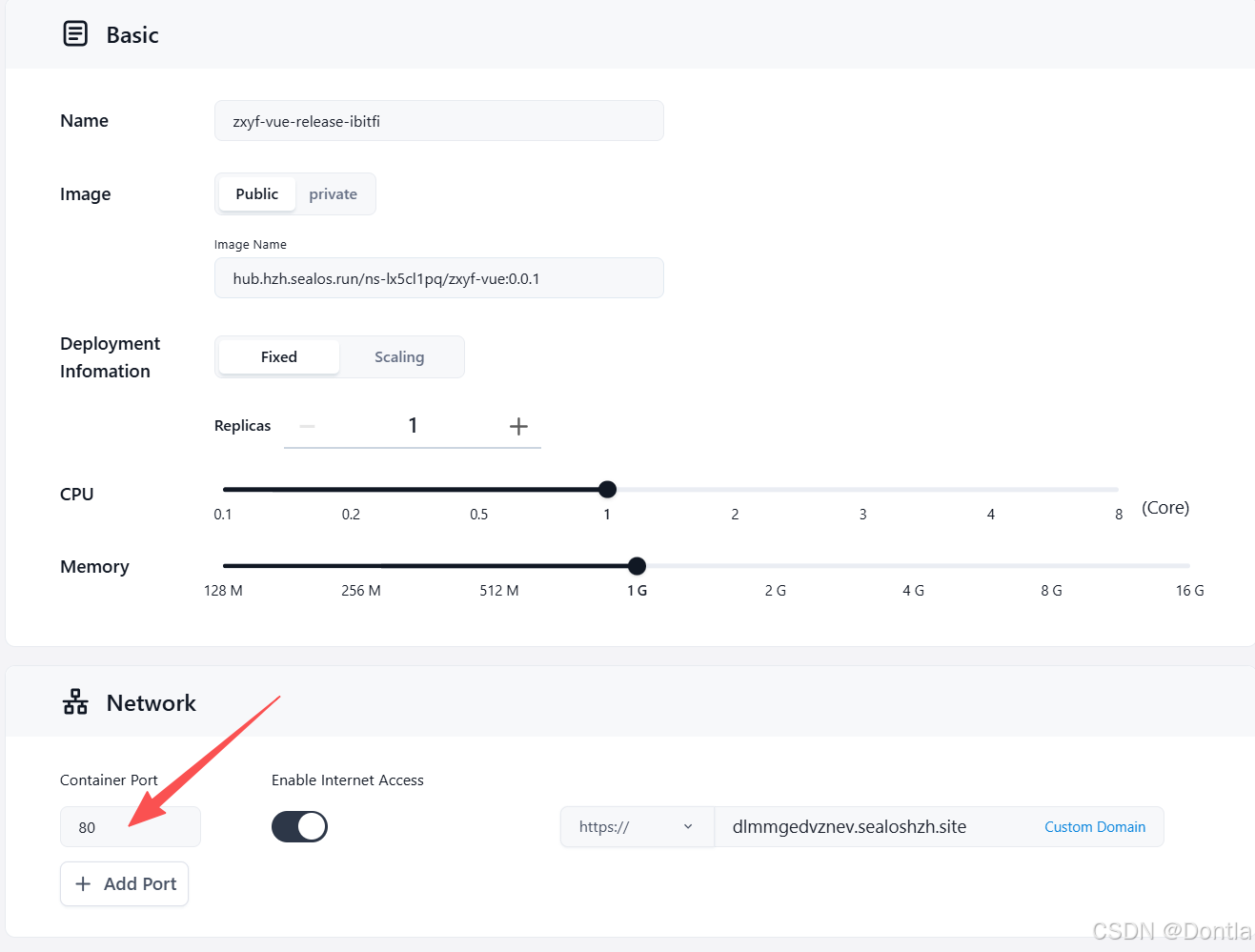Click the dlmmgedvznev.sealoshzh.site domain text
The width and height of the screenshot is (1255, 952).
point(849,826)
